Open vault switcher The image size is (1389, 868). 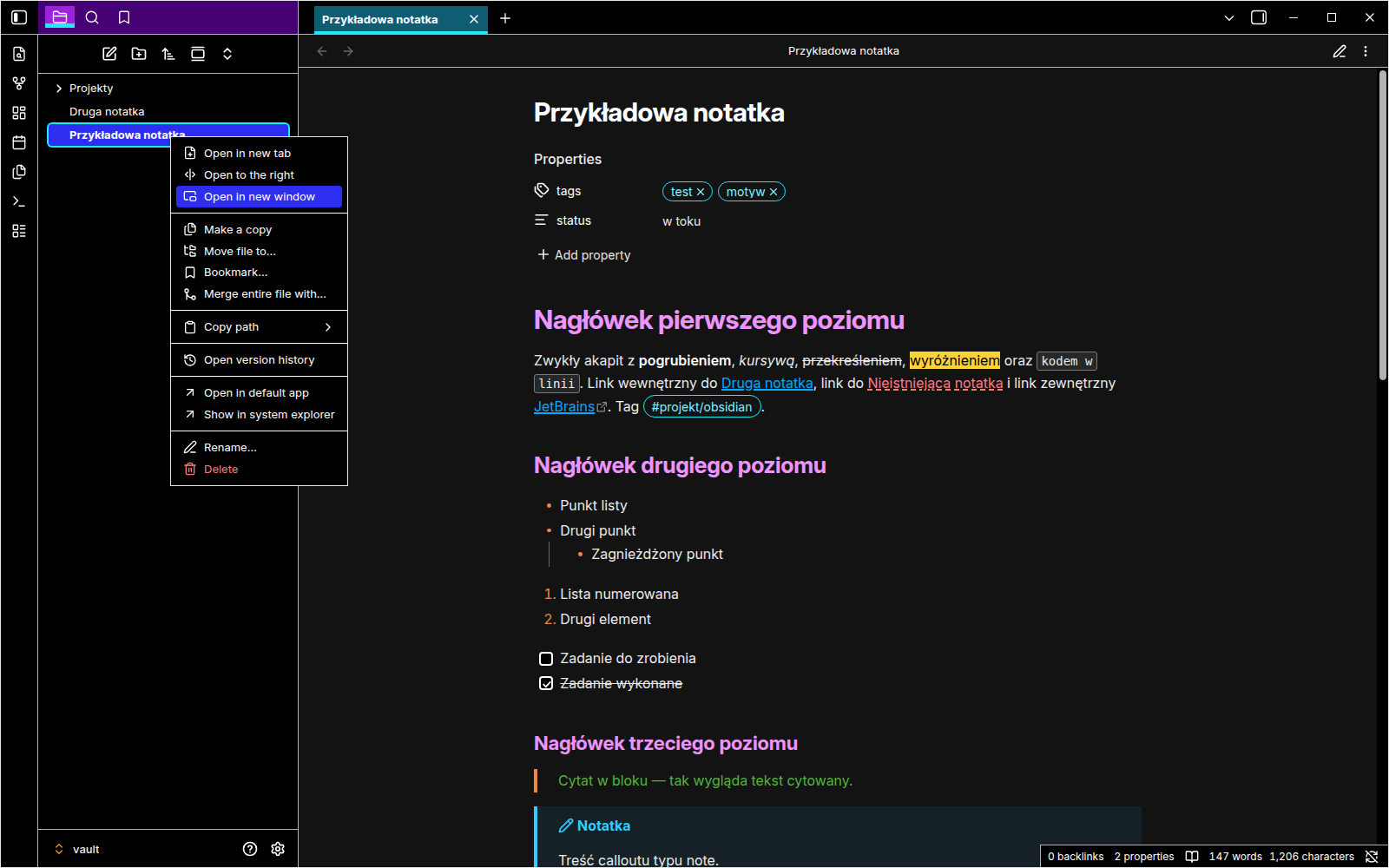coord(76,849)
